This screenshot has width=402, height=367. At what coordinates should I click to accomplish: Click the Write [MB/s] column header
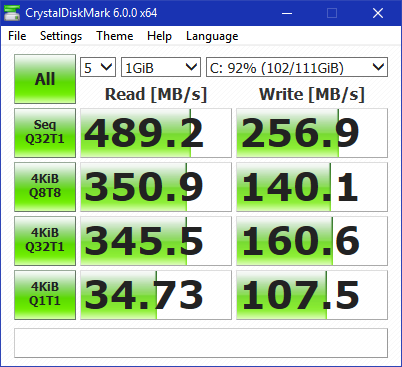[312, 94]
